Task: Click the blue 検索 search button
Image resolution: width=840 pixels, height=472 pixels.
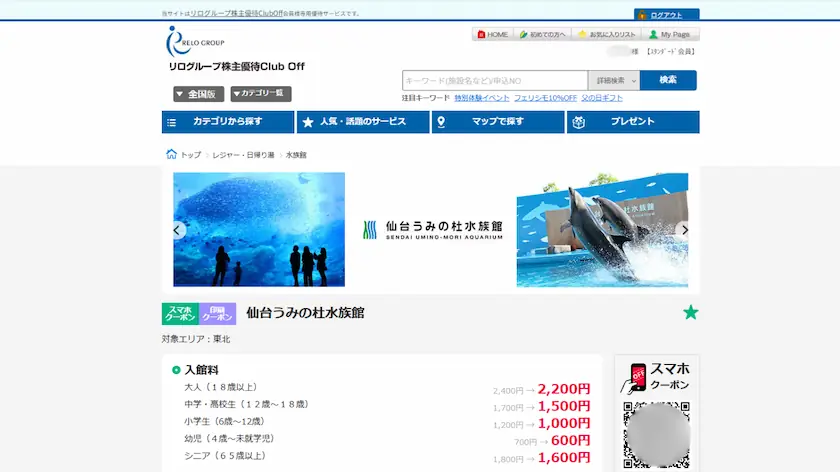Action: [x=668, y=80]
